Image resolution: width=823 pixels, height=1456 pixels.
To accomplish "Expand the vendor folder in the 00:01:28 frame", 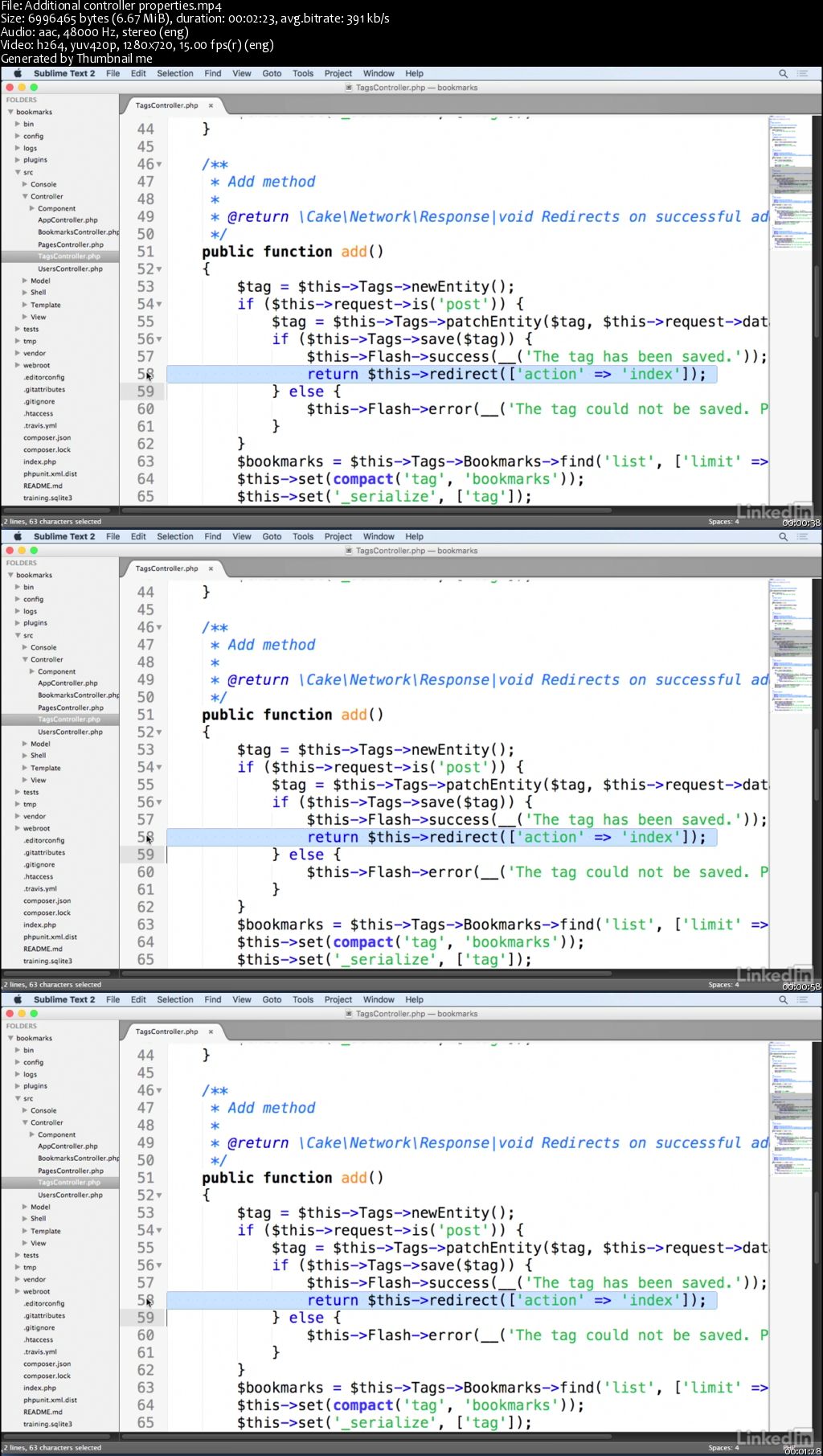I will coord(18,1279).
